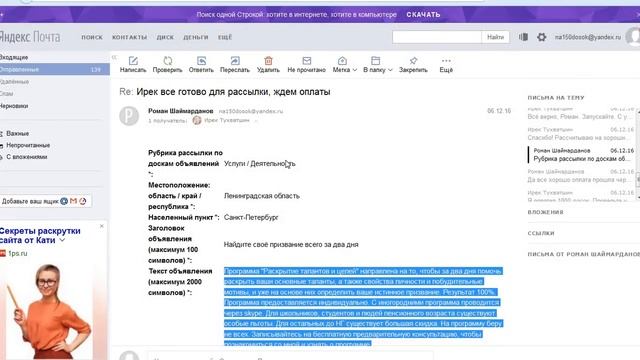Open settings gear icon in header
Screen dimensions: 640x360
tap(542, 37)
